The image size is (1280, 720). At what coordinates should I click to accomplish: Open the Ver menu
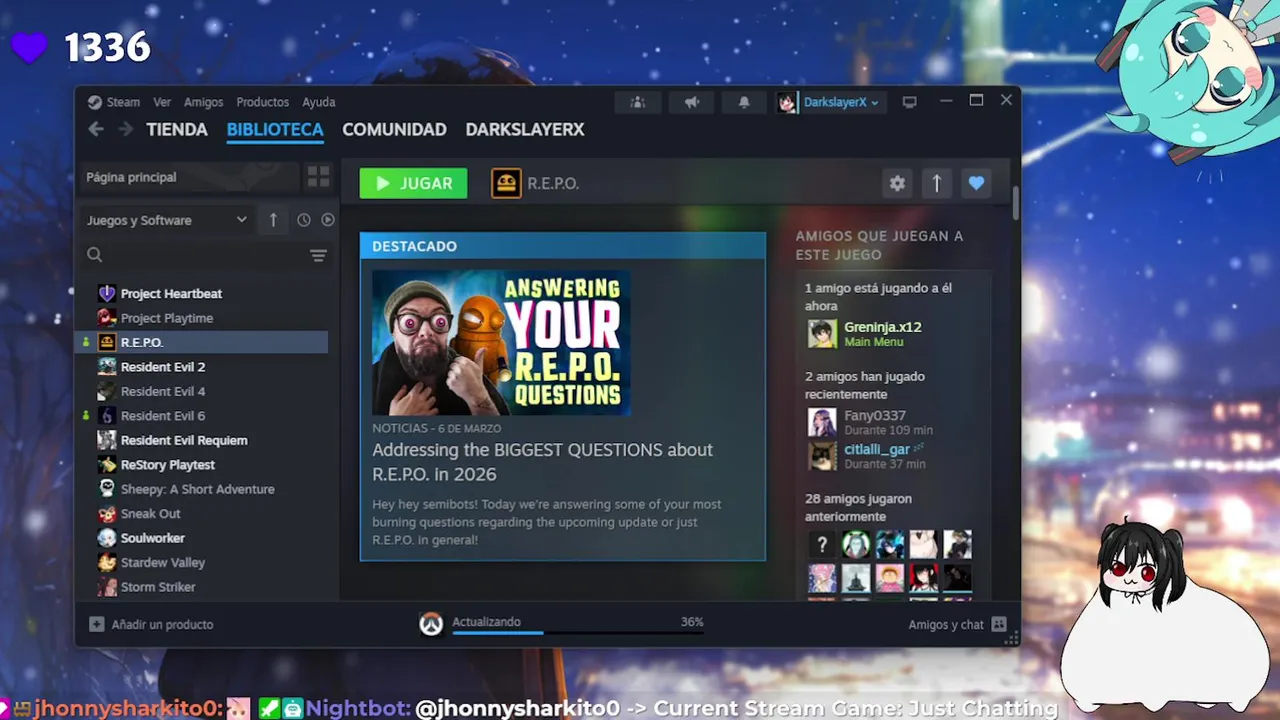162,102
